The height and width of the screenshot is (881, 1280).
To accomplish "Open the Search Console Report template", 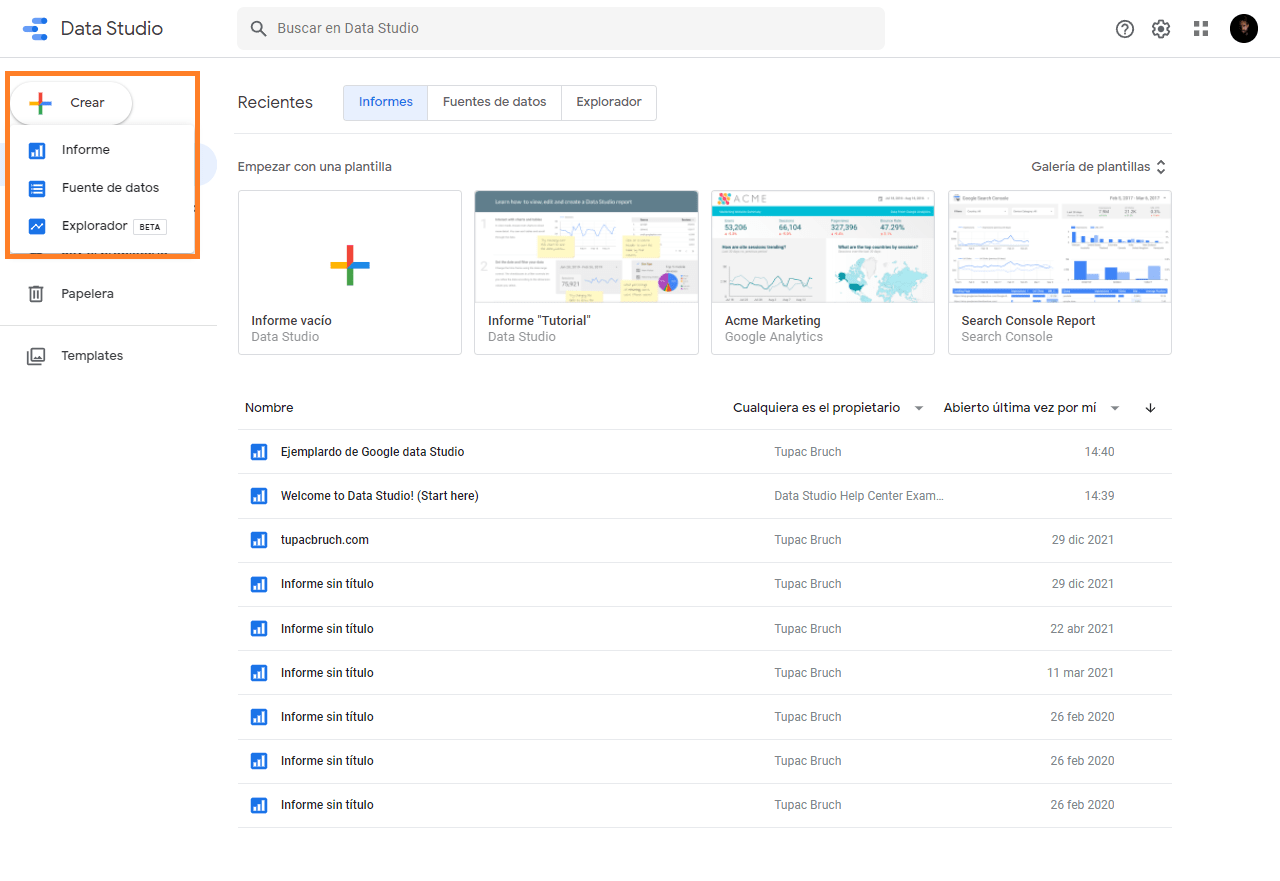I will 1060,272.
